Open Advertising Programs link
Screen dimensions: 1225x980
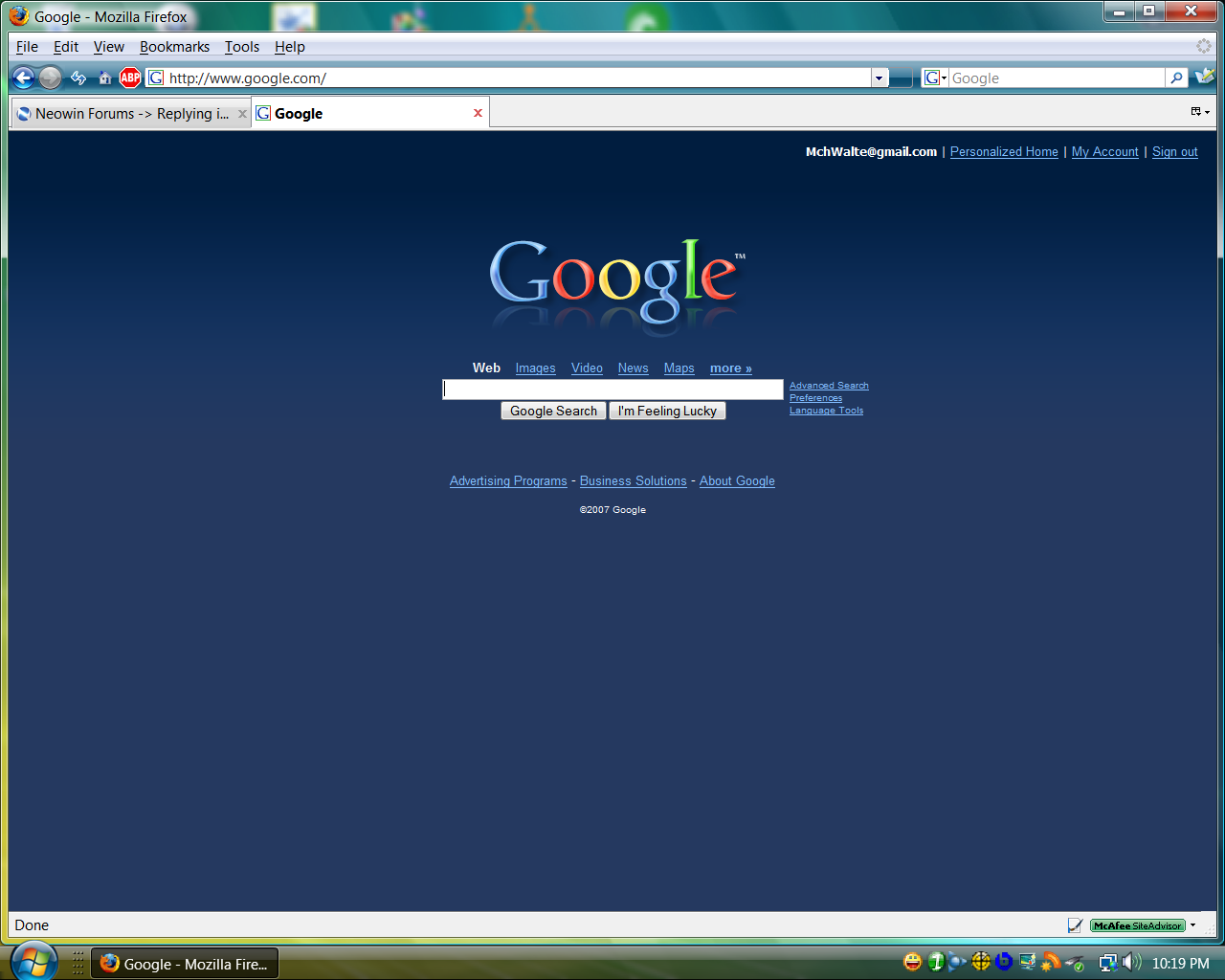click(508, 481)
